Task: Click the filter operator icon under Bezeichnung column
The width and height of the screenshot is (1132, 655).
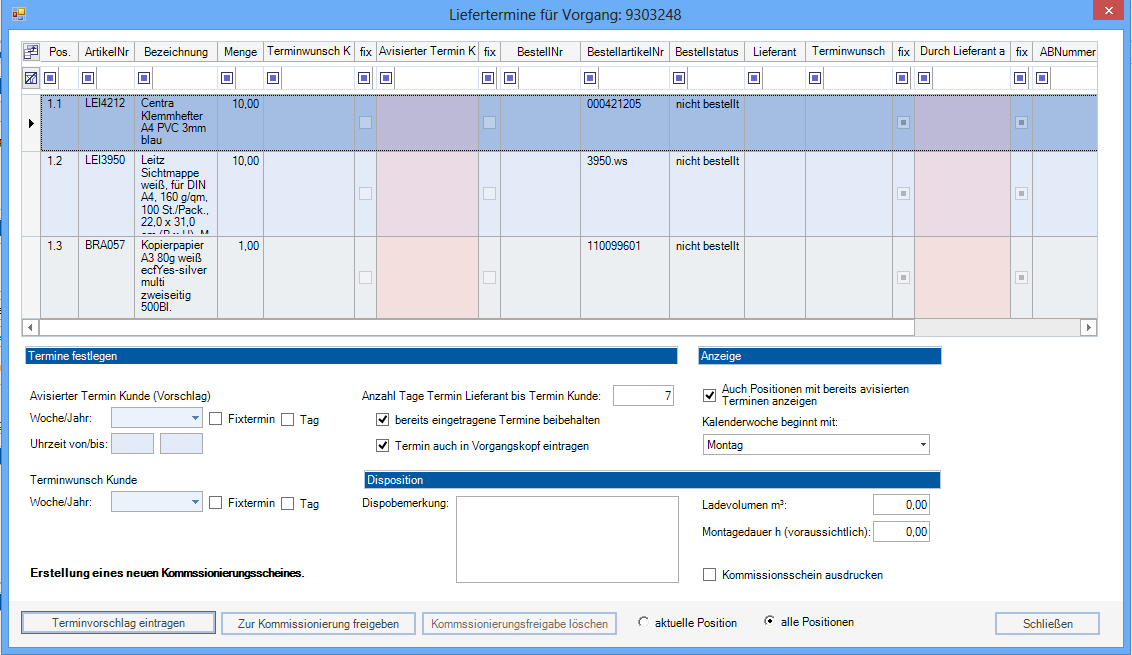Action: 144,78
